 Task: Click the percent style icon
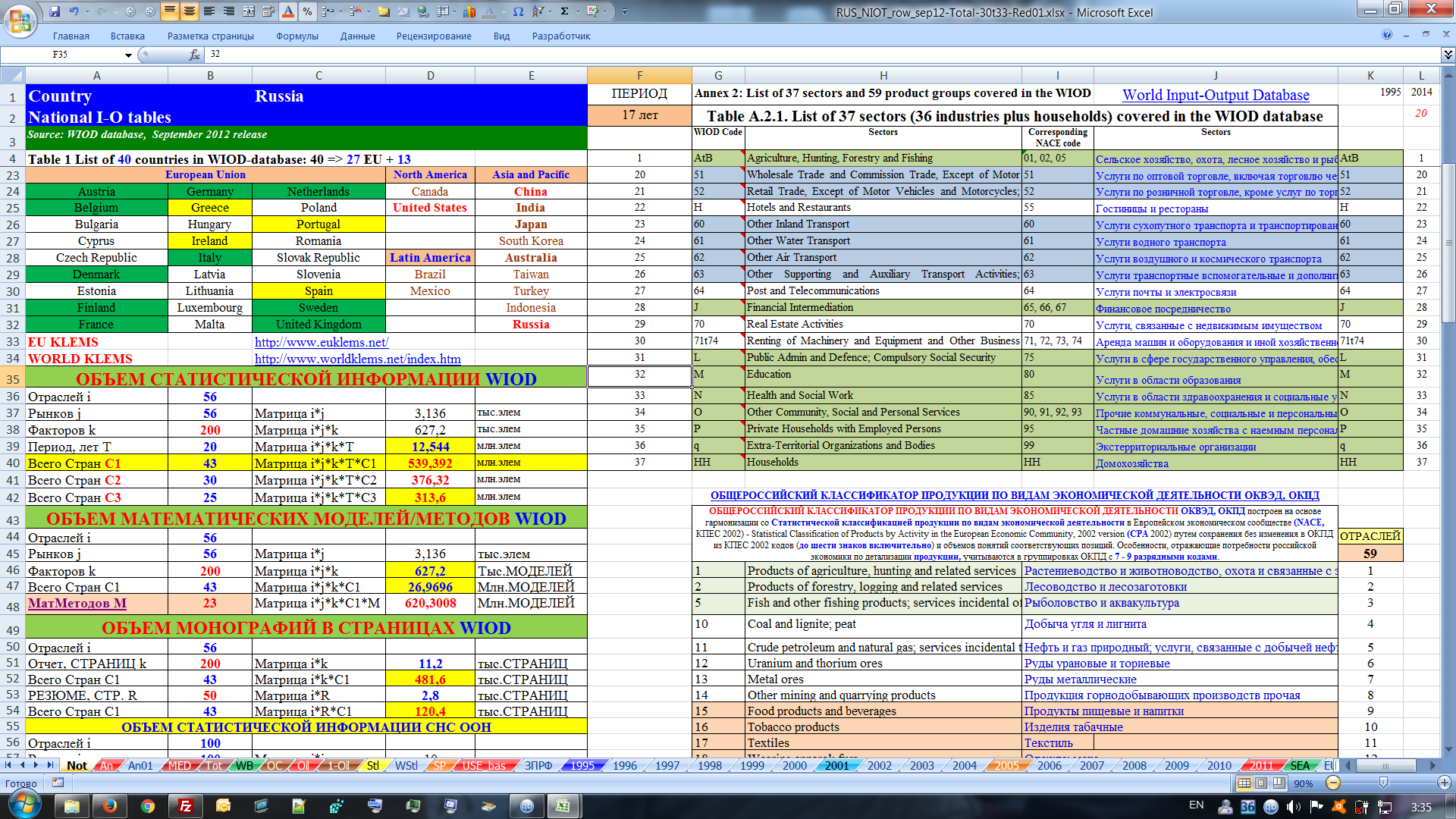click(307, 11)
